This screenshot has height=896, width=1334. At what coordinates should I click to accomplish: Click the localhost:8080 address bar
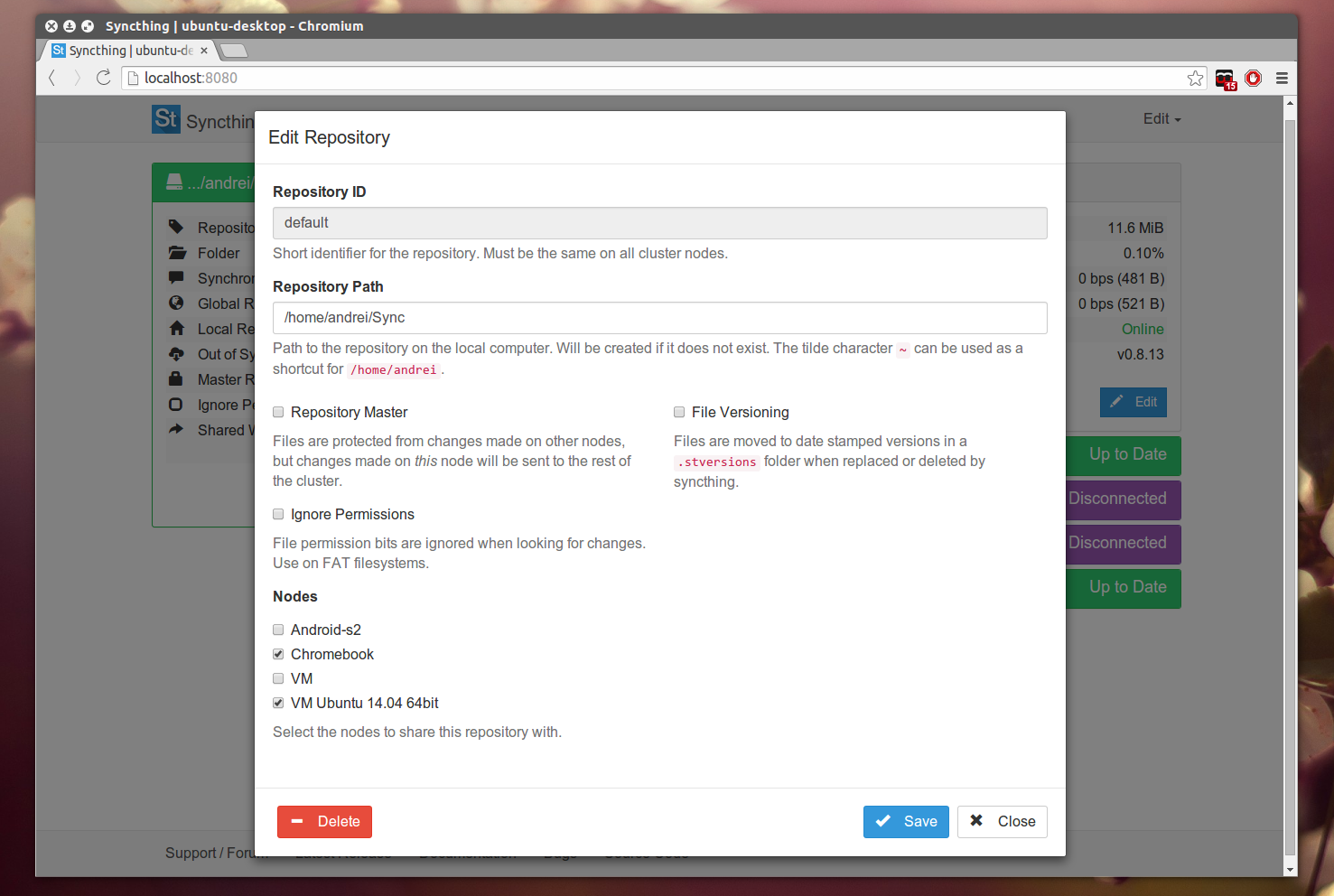coord(664,78)
